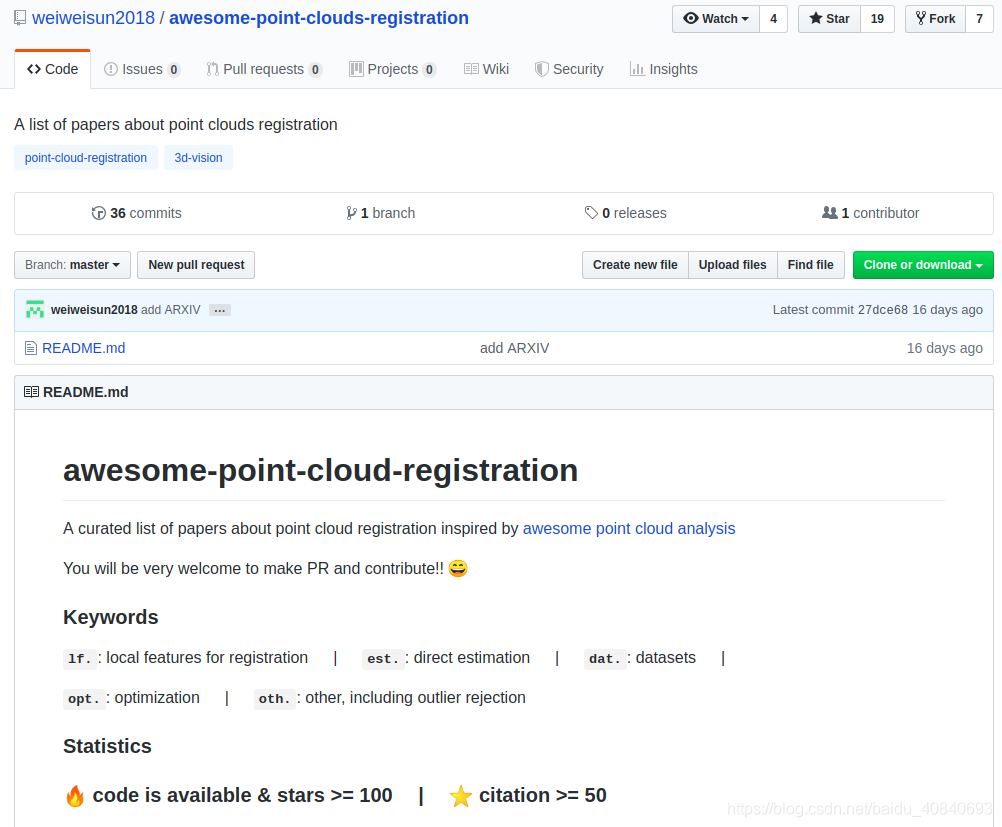The image size is (1002, 827).
Task: Click New pull request button
Action: (196, 265)
